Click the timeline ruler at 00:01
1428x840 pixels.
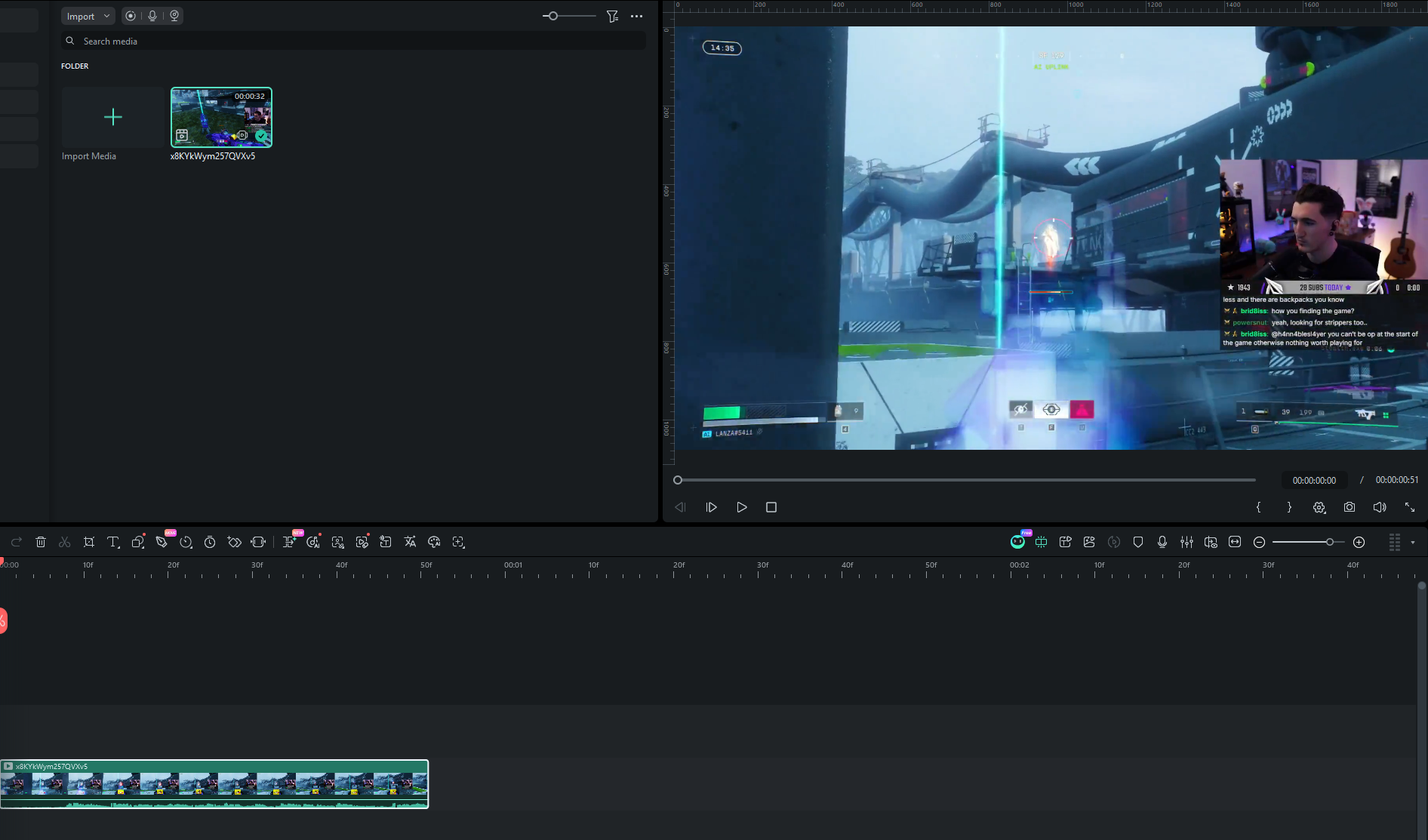[513, 565]
